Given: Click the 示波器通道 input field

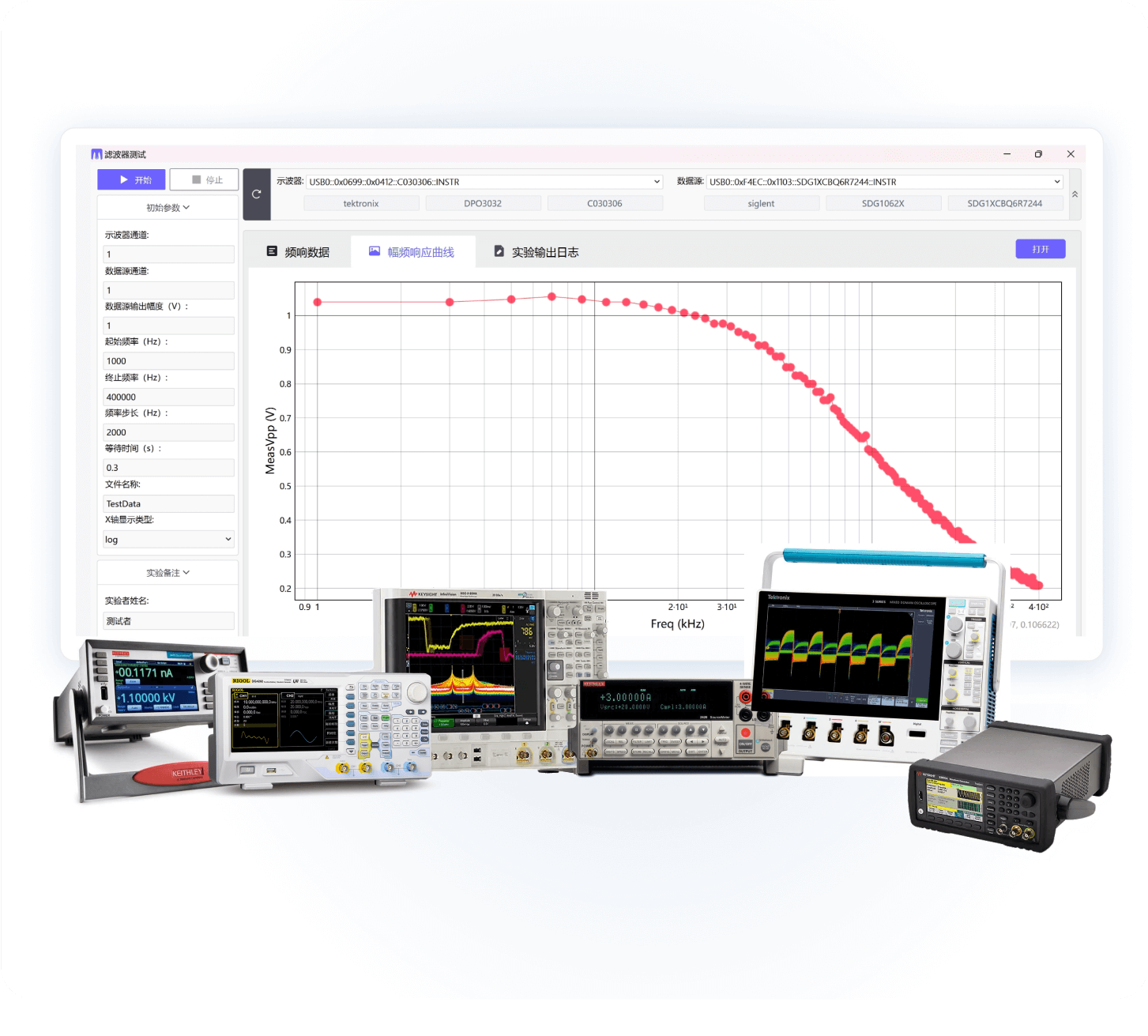Looking at the screenshot, I should pos(168,254).
